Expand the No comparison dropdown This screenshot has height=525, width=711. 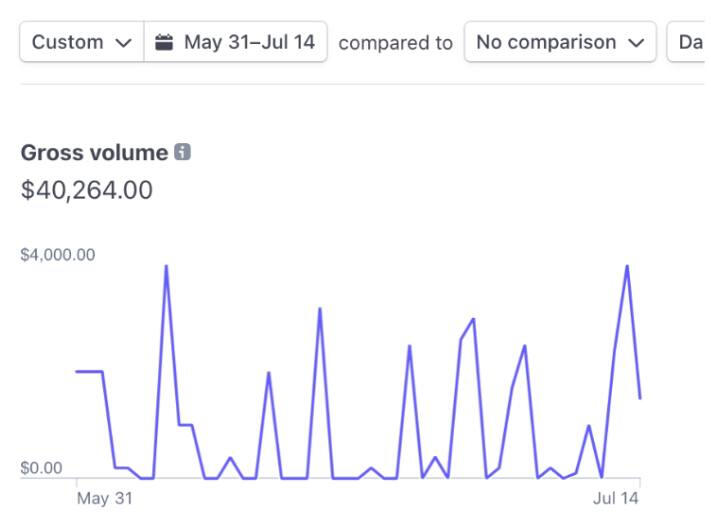(x=559, y=42)
